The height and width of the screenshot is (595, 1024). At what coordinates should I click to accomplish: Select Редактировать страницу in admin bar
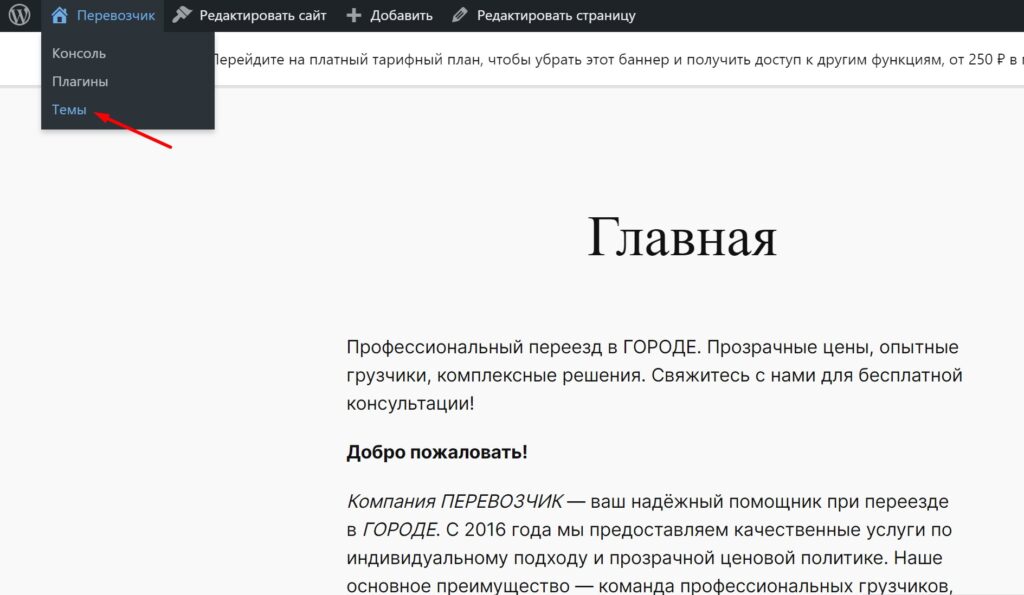point(543,15)
